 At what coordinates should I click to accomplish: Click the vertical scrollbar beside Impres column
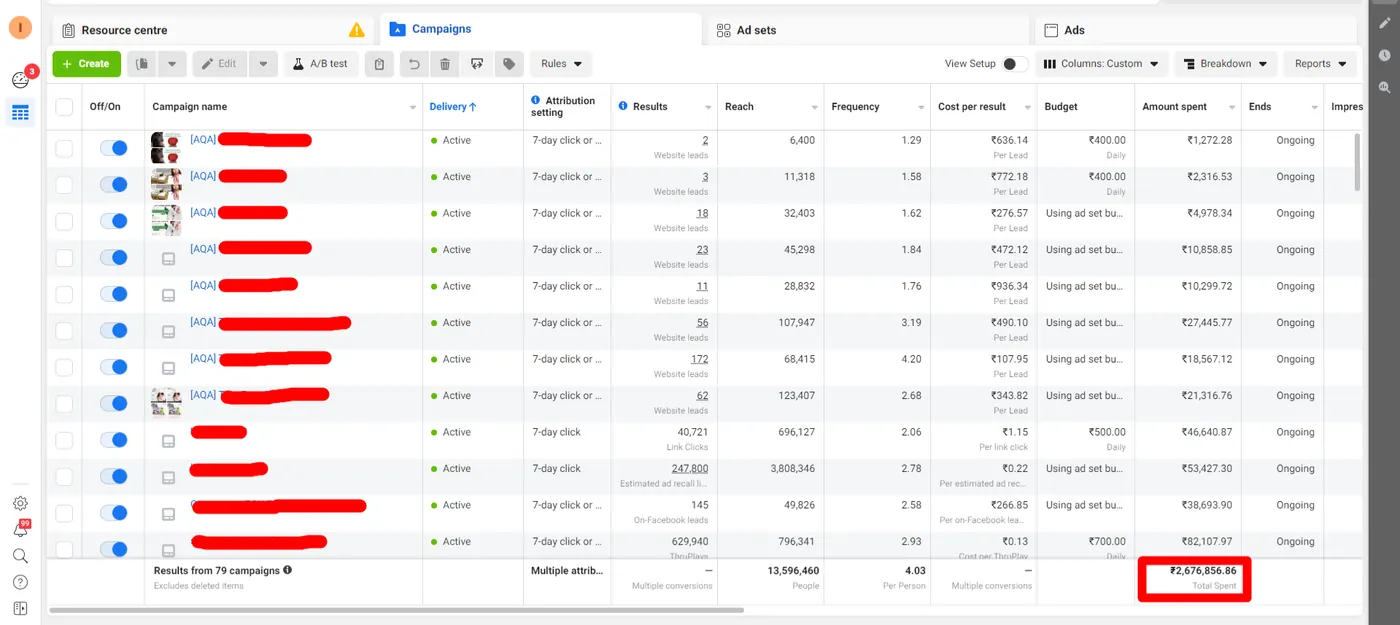1357,160
